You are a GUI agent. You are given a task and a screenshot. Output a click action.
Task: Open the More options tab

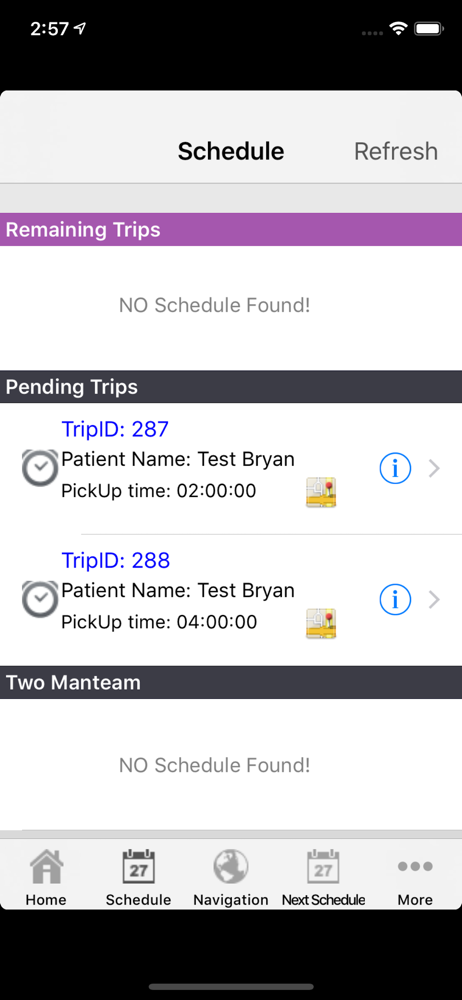coord(415,878)
